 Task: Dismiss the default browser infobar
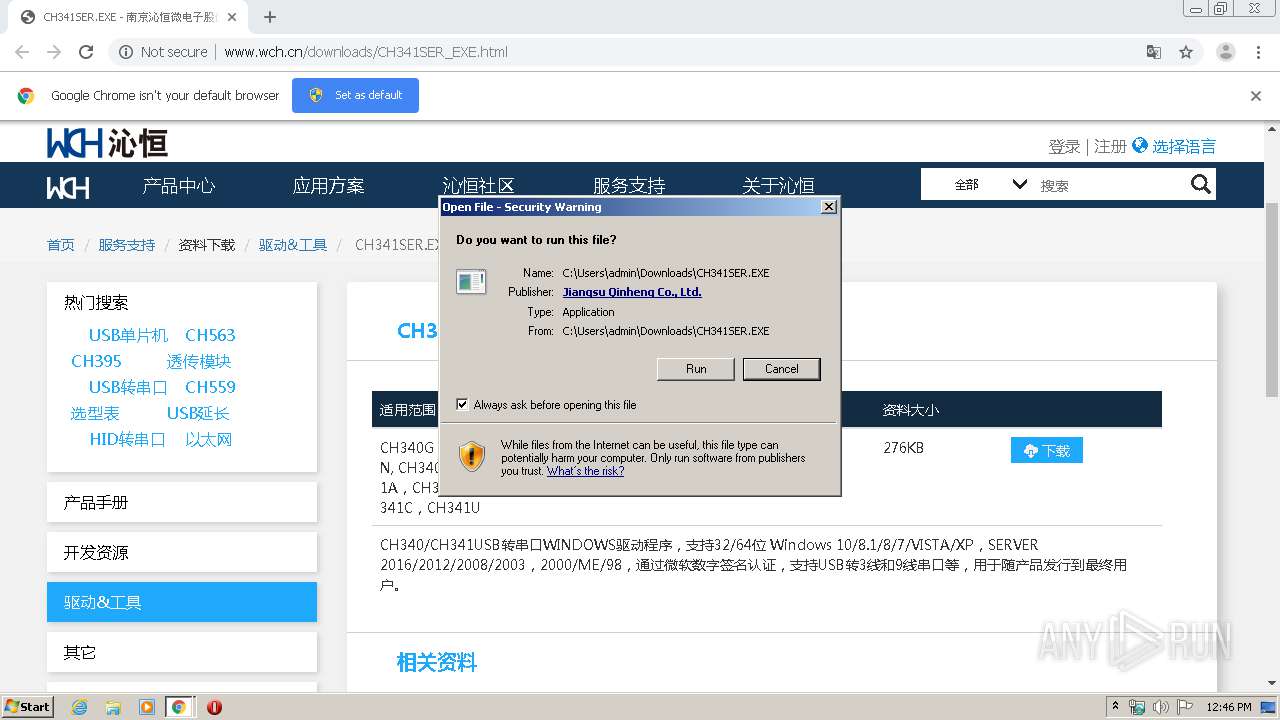click(x=1256, y=96)
